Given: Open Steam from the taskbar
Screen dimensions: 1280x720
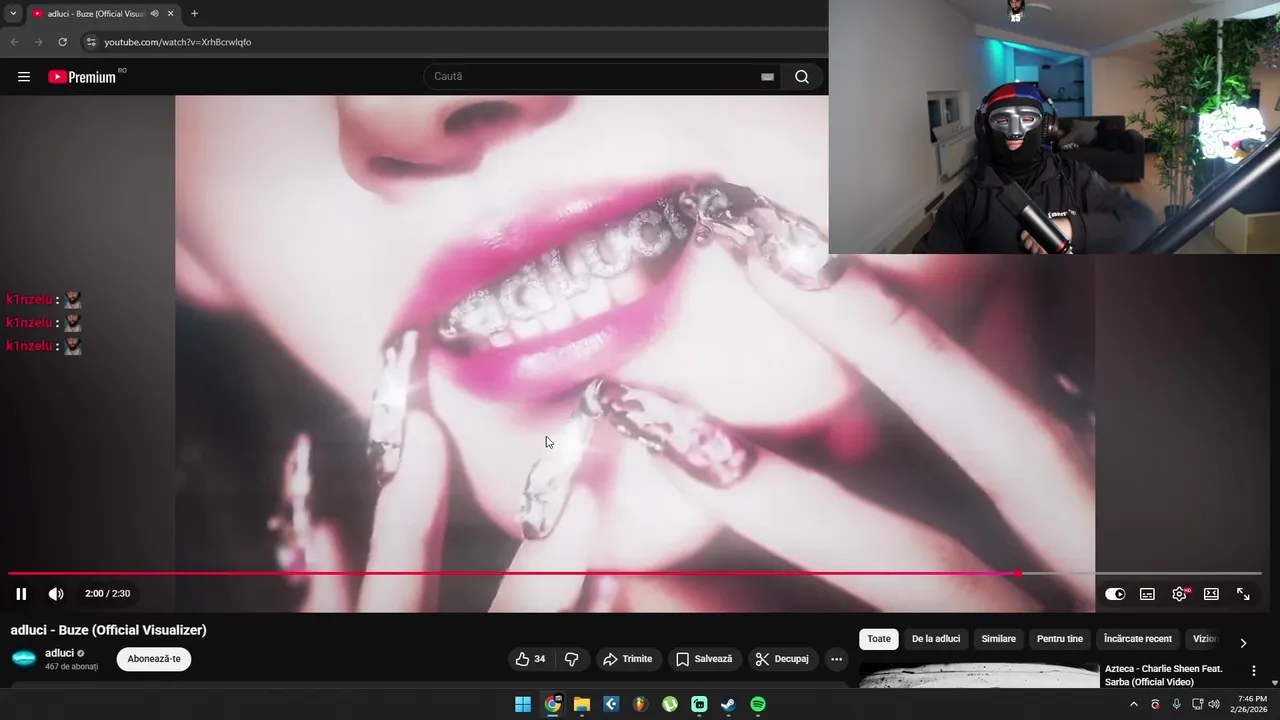Looking at the screenshot, I should coord(729,704).
